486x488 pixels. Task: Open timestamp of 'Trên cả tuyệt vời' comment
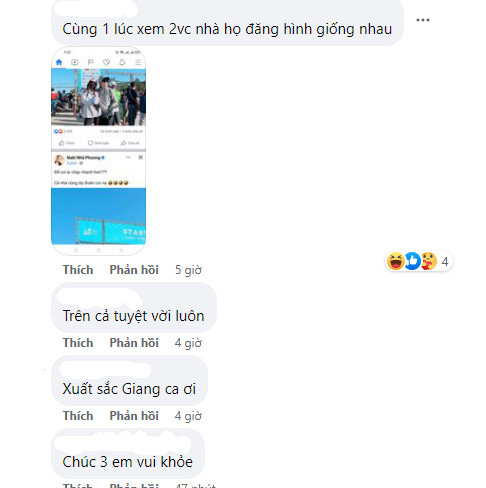[188, 343]
